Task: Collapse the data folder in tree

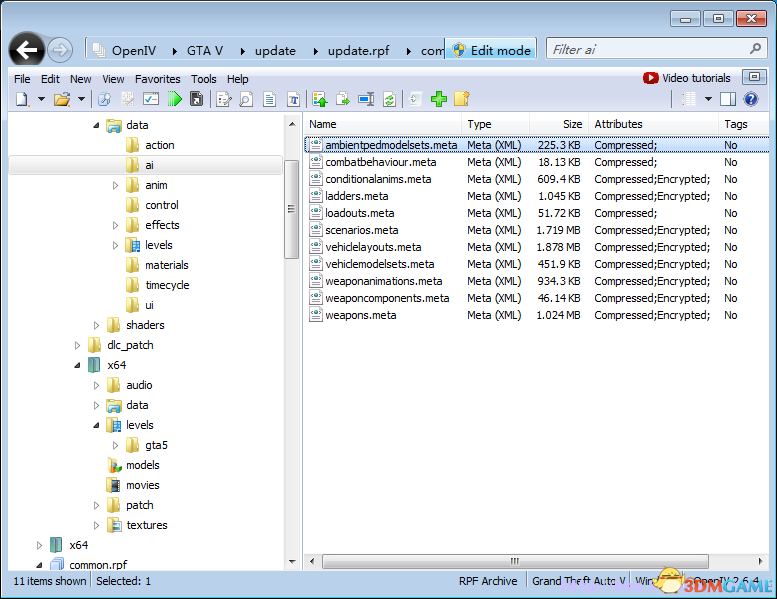Action: point(96,125)
